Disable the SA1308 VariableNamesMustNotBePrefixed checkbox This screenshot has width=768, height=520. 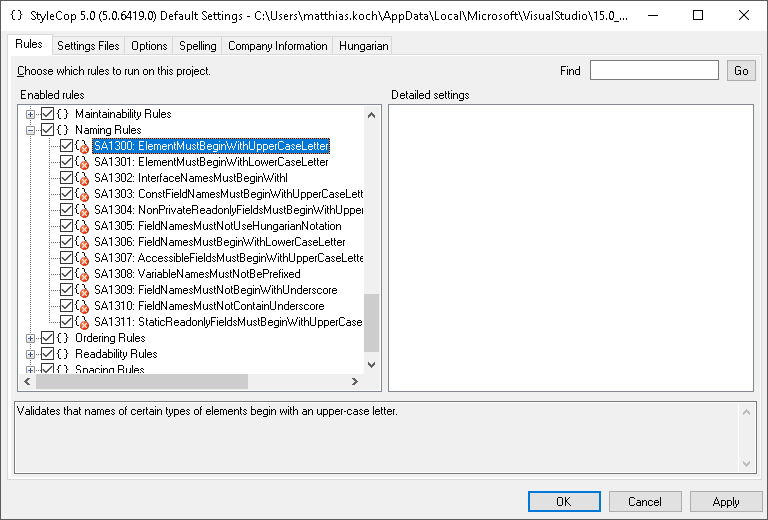click(x=67, y=274)
